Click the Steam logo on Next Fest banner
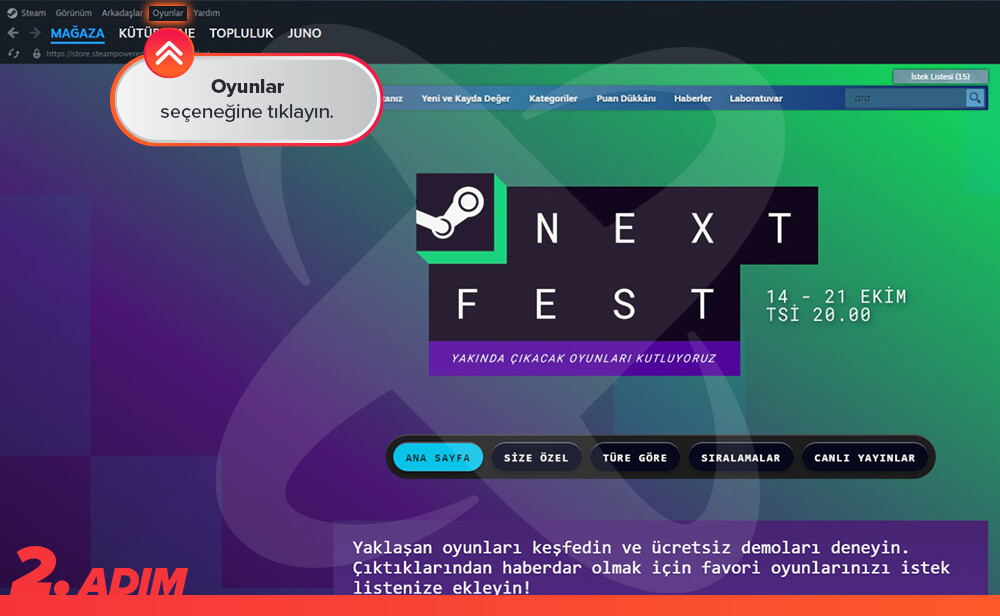The image size is (1000, 616). (455, 212)
